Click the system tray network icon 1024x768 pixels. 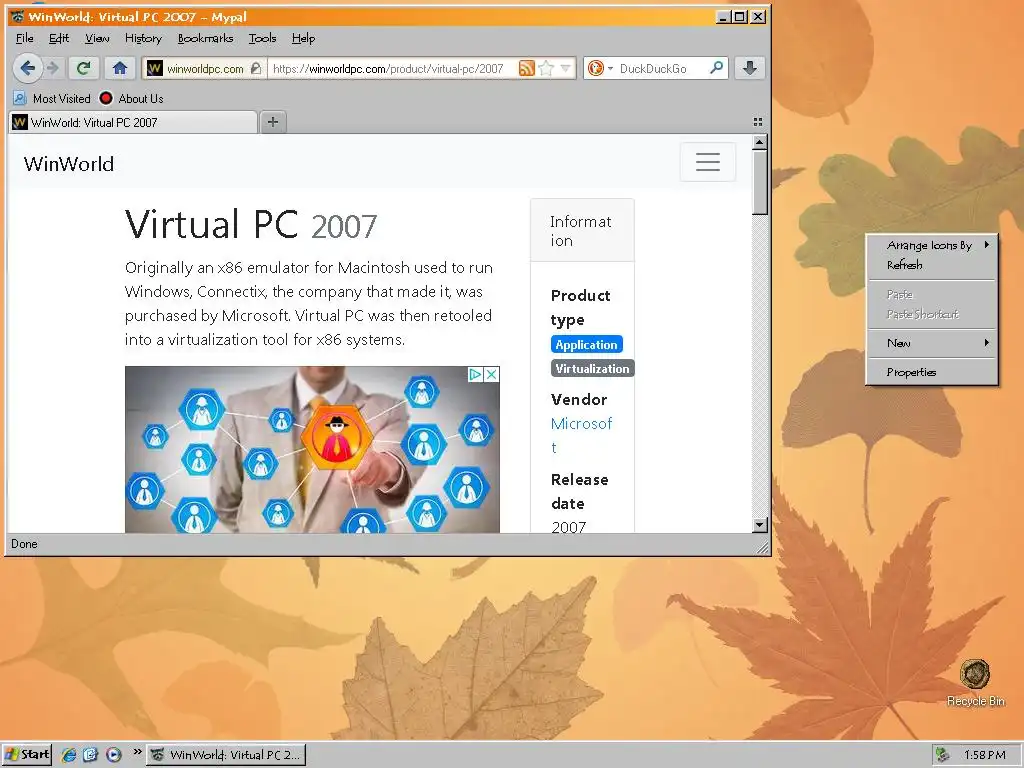point(942,755)
